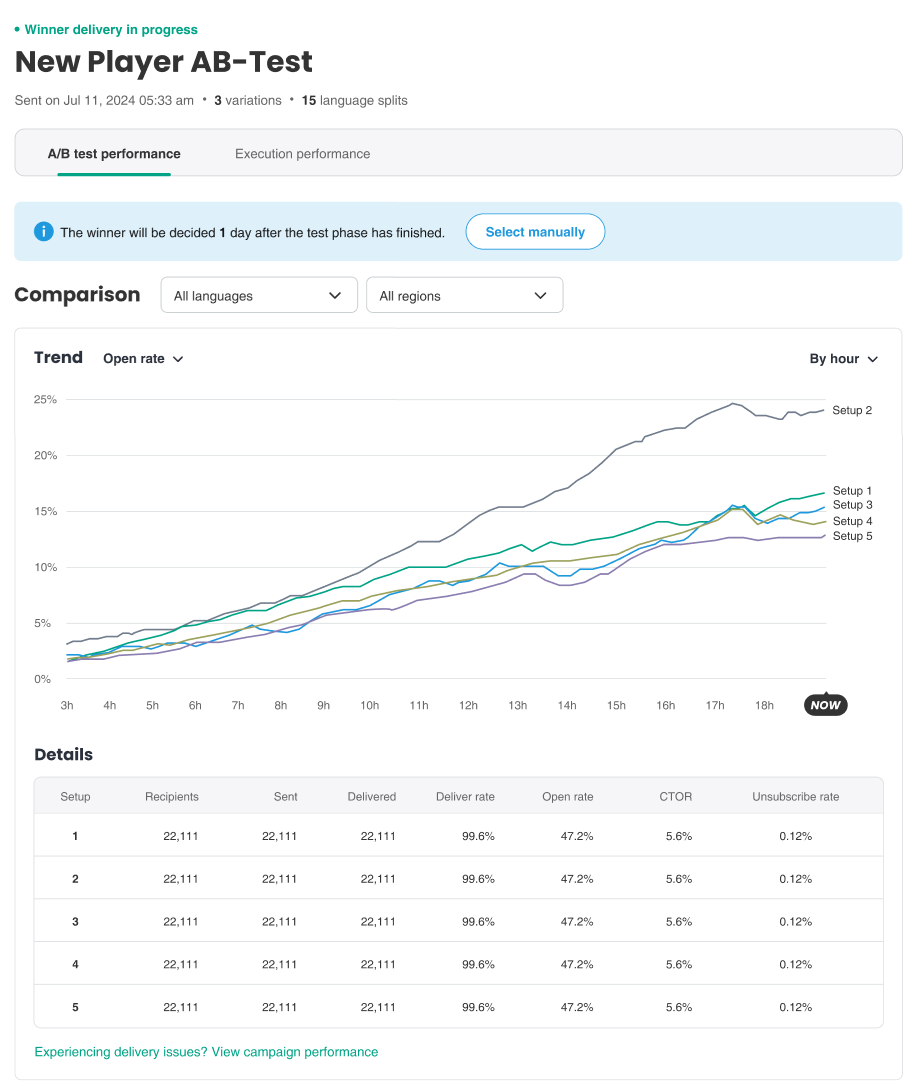Click the CTOR column header
This screenshot has height=1090, width=920.
pos(677,797)
